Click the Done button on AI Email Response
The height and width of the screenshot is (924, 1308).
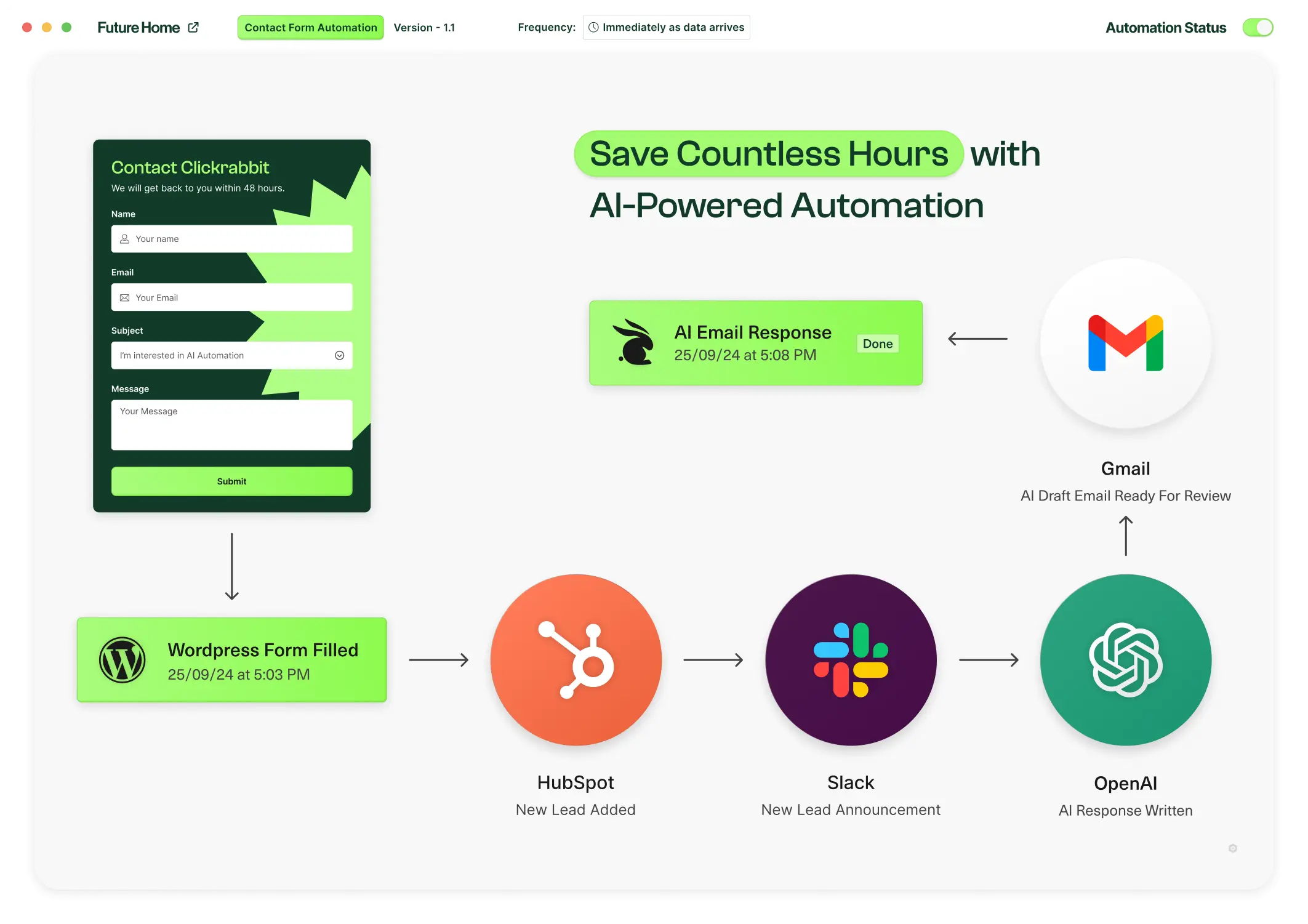pos(878,343)
